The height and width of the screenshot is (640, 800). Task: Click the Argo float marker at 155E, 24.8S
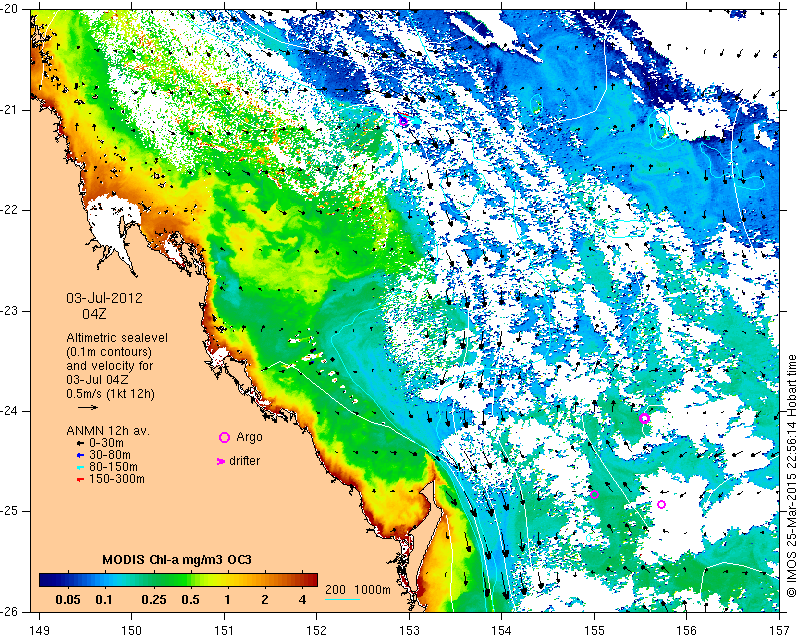[x=594, y=495]
